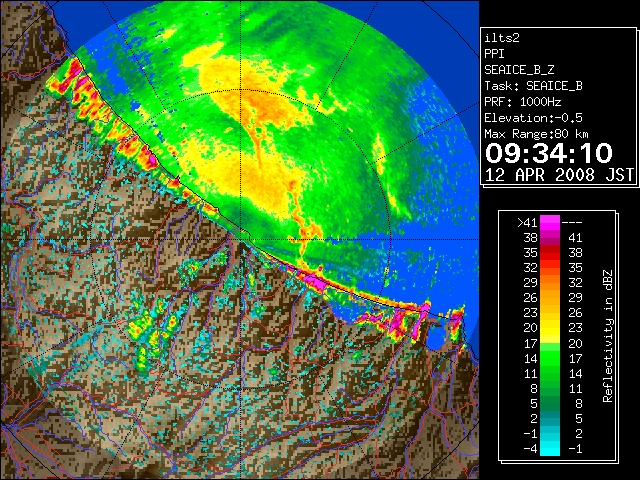640x480 pixels.
Task: Pick the dark green swatch in the 5/8 row
Action: point(550,403)
